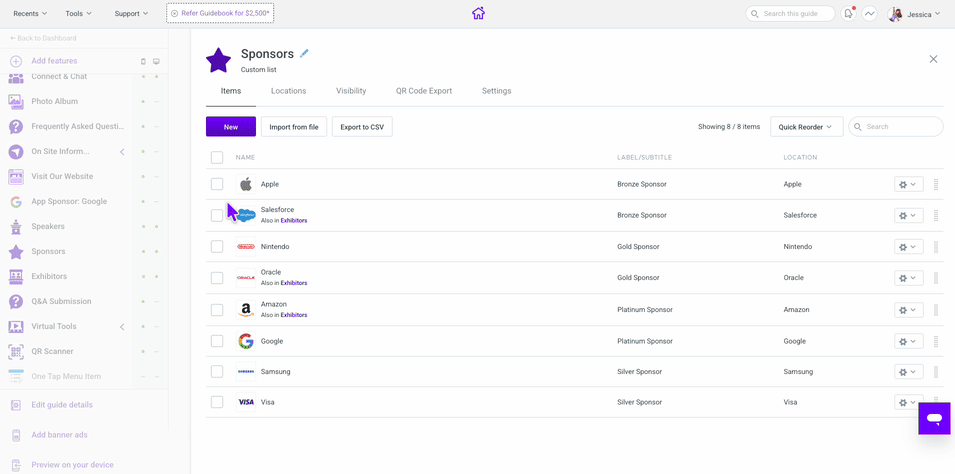Open Exhibitors link under Salesforce
Image resolution: width=955 pixels, height=474 pixels.
coord(294,221)
